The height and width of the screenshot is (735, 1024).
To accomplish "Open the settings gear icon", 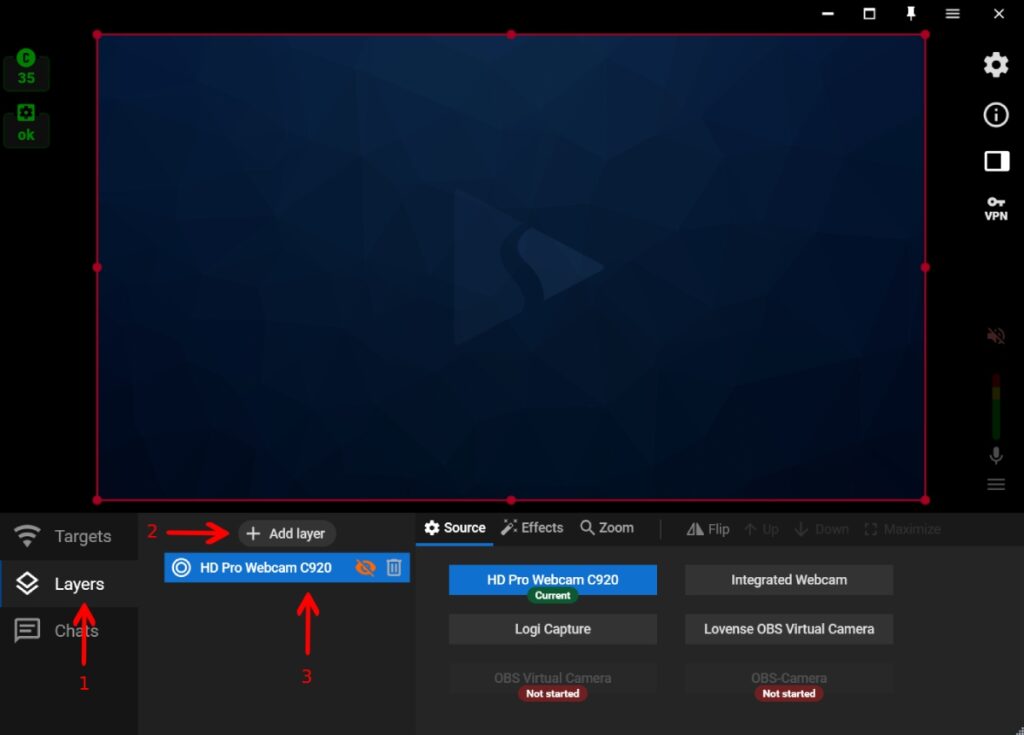I will [x=996, y=65].
